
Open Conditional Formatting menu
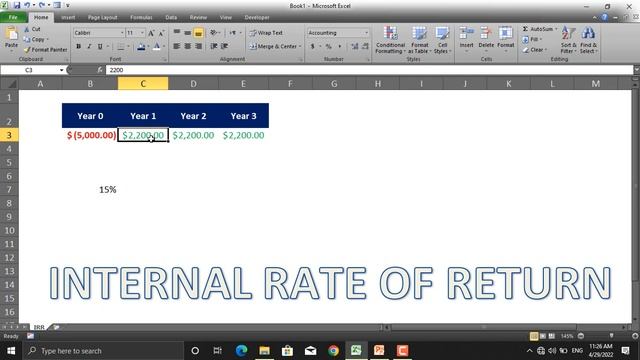[x=390, y=40]
